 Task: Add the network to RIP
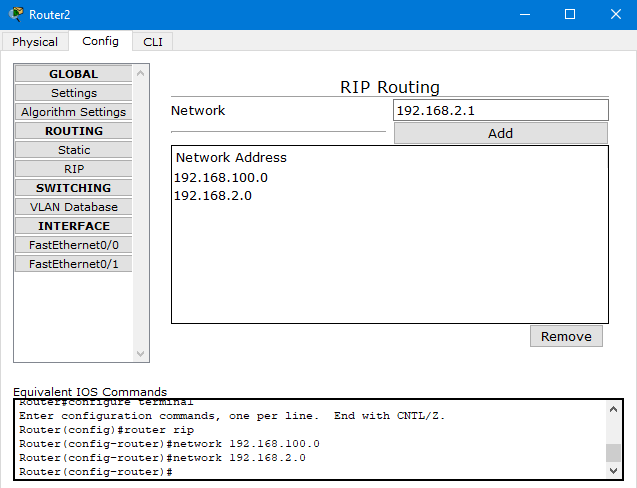[500, 133]
